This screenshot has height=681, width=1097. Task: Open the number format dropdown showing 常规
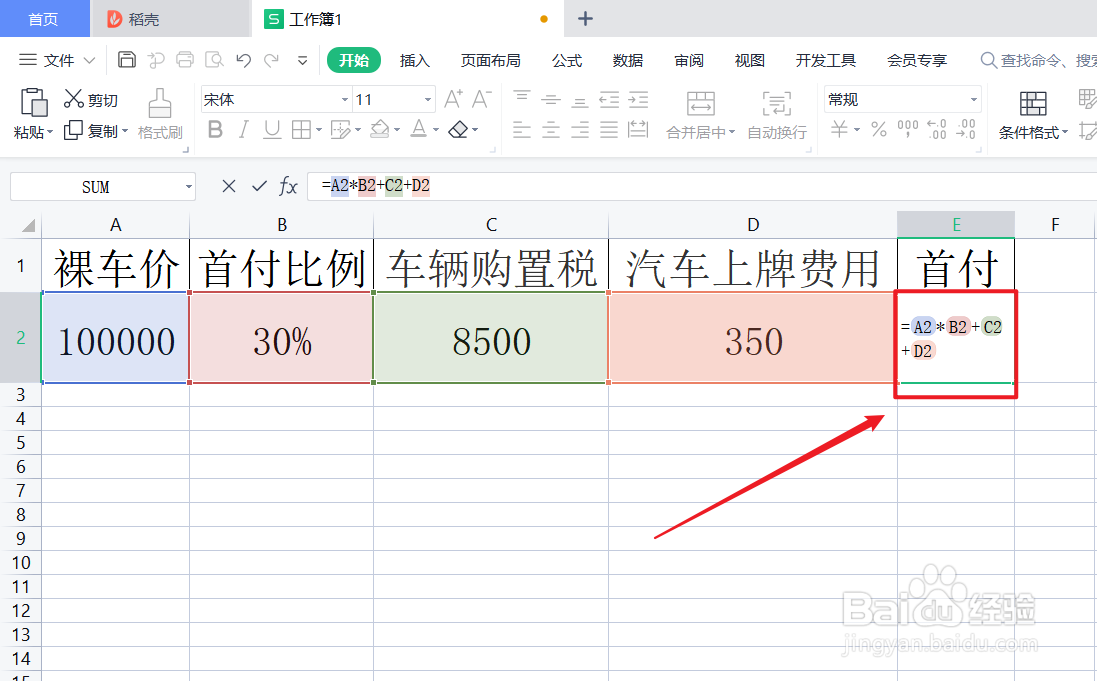[x=900, y=99]
